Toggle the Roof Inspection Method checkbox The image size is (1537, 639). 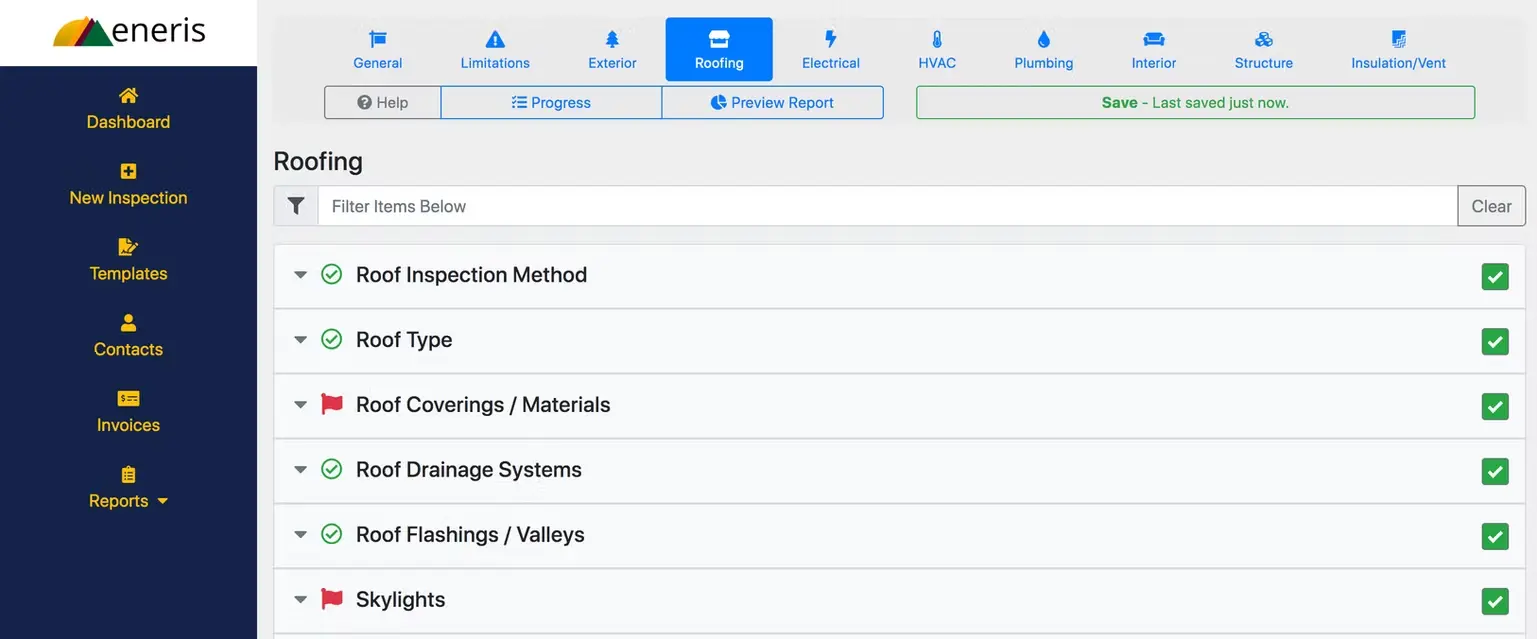[1495, 276]
